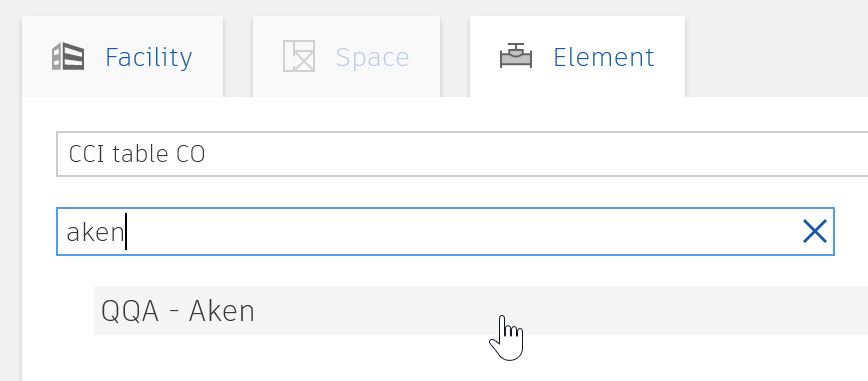Expand the classification table combo box
Screen dimensions: 868x381
[x=462, y=154]
